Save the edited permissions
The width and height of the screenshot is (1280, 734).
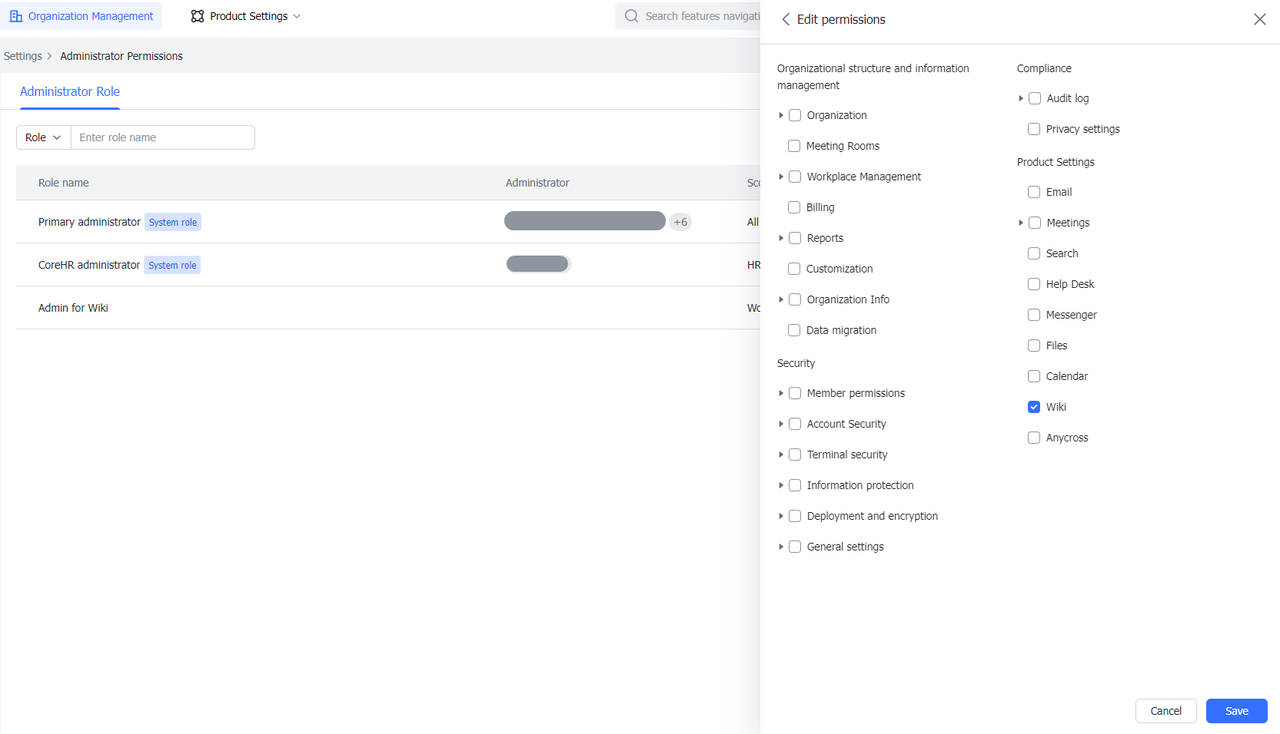[1236, 710]
